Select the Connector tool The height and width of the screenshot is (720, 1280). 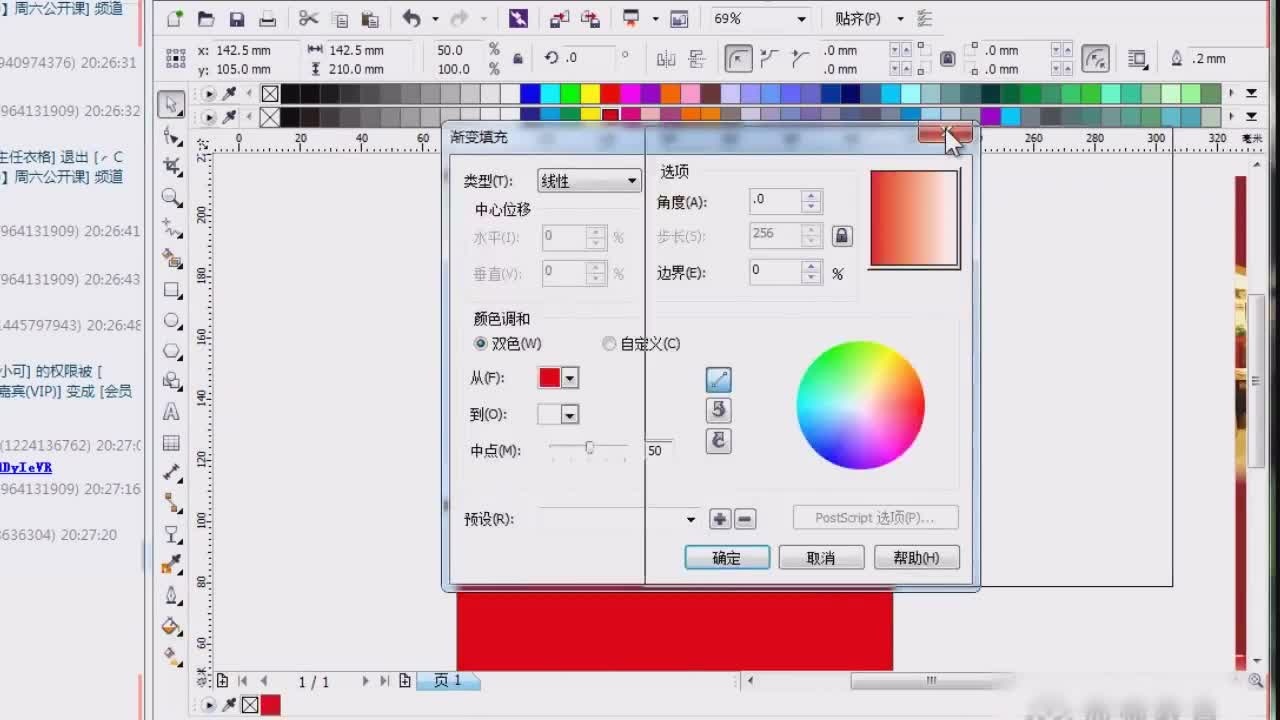172,503
